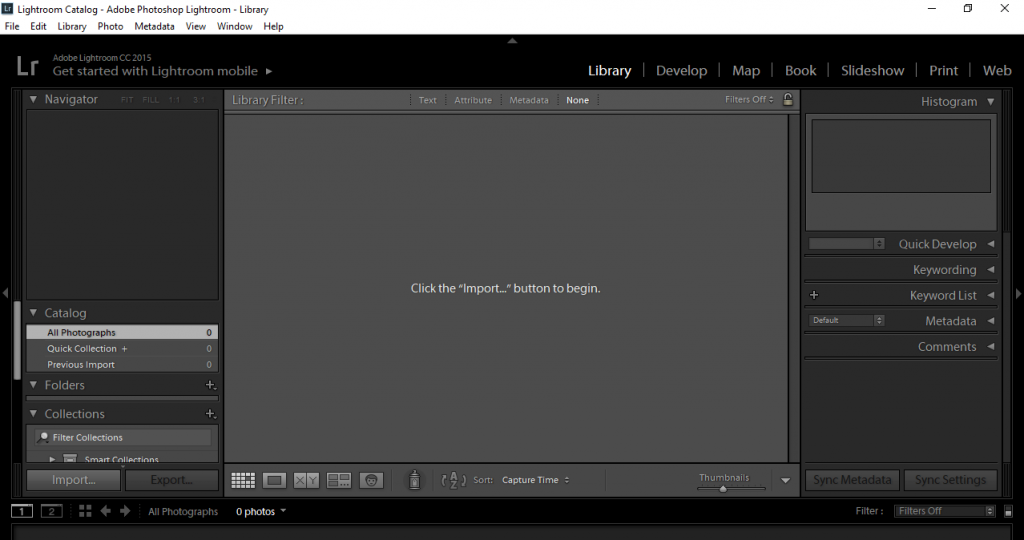This screenshot has width=1024, height=540.
Task: Click the filter lock icon
Action: pyautogui.click(x=788, y=99)
